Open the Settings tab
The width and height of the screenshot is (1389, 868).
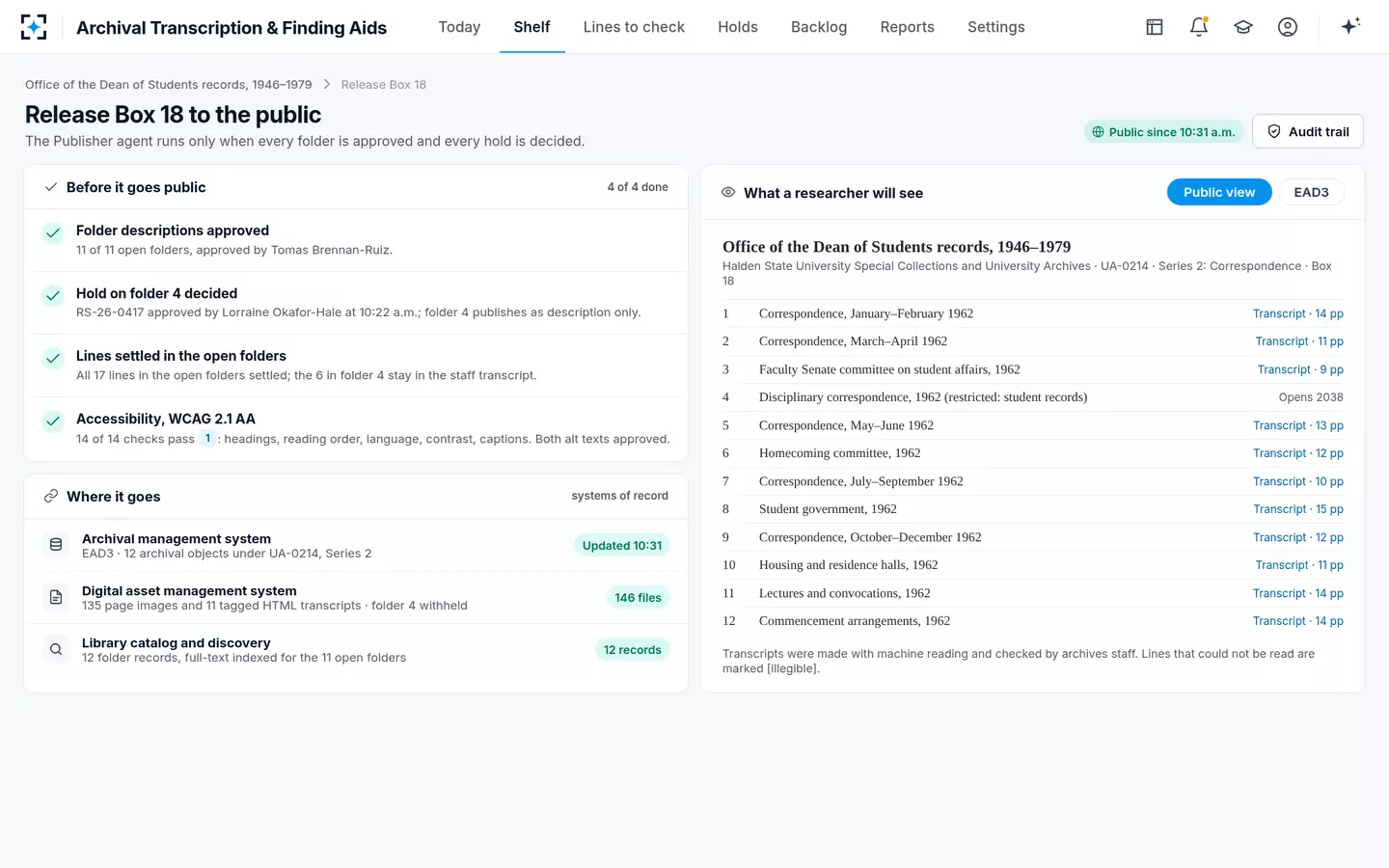point(996,27)
